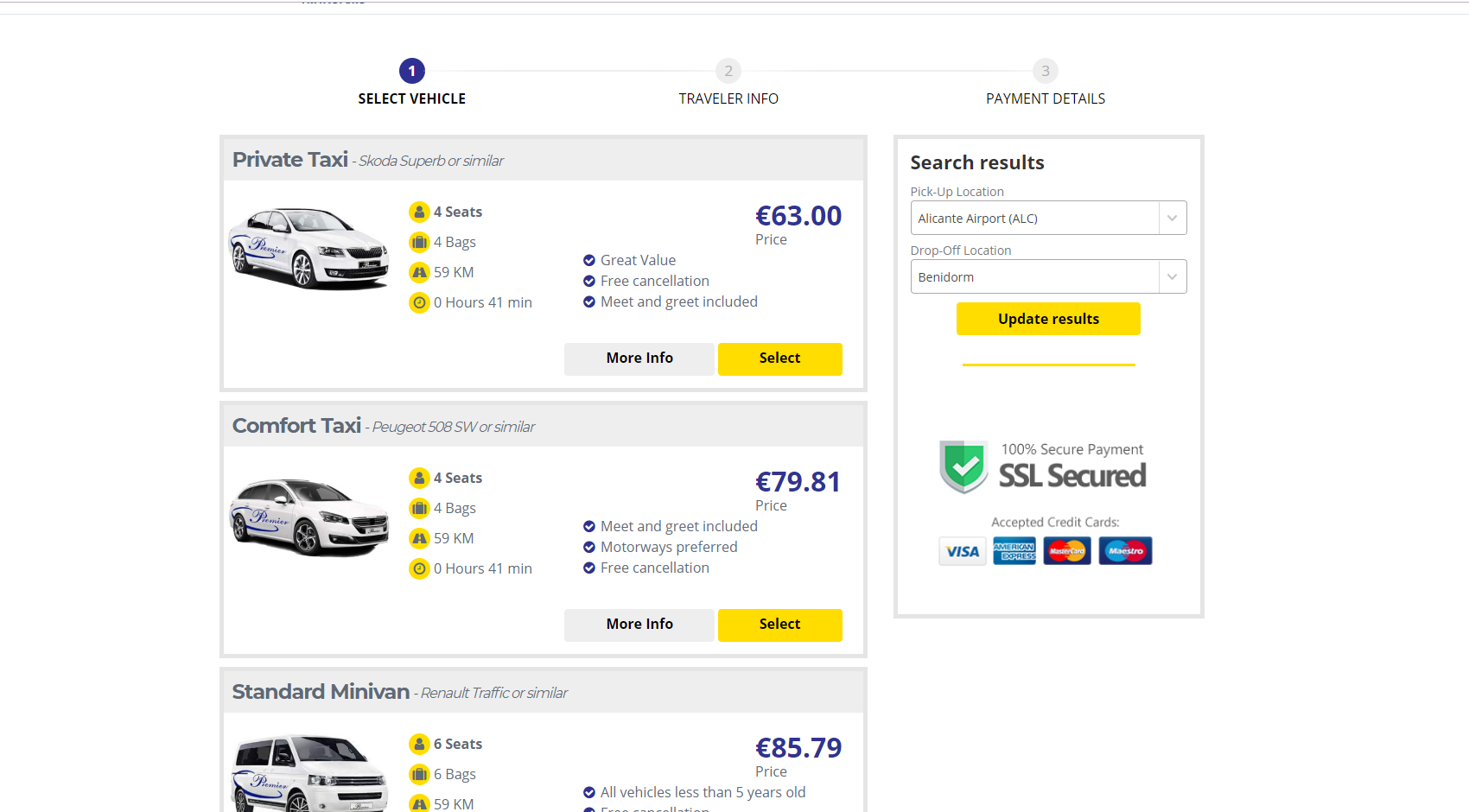Click the American Express card logo

(1014, 551)
